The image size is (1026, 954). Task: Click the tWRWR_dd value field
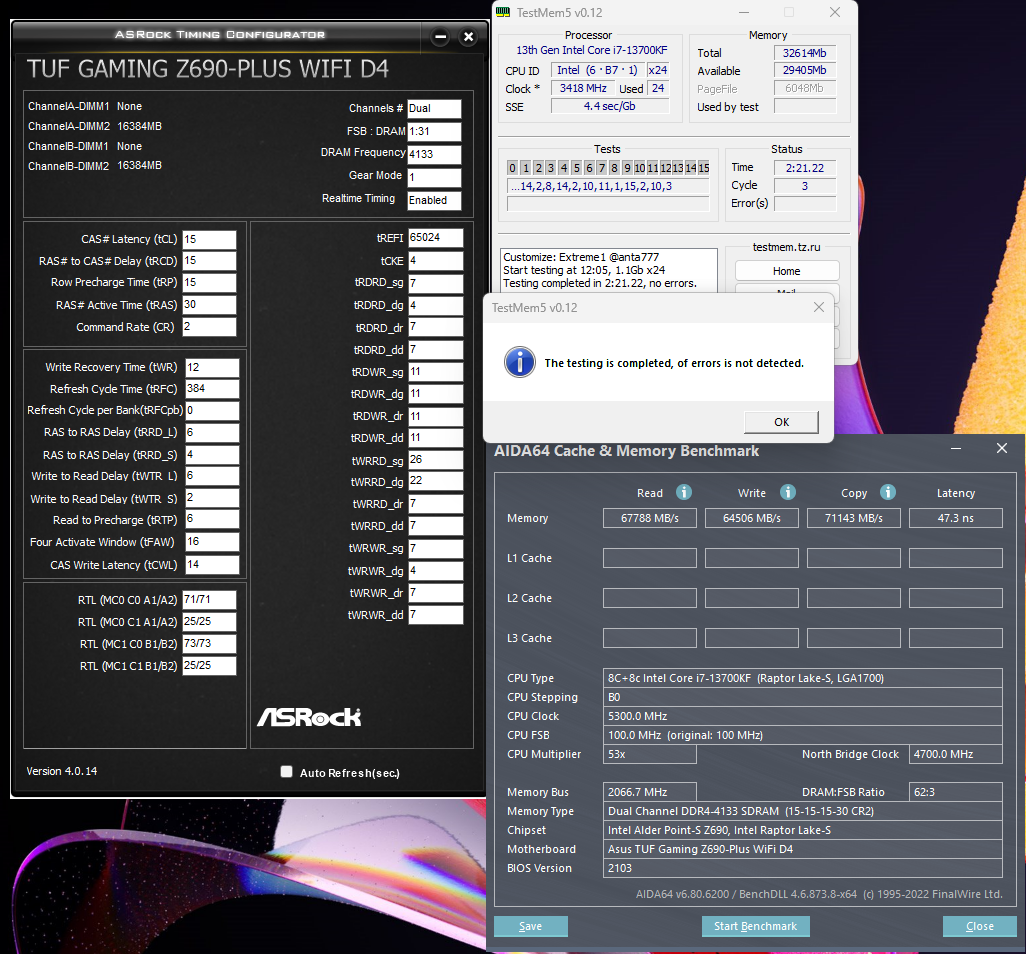435,615
